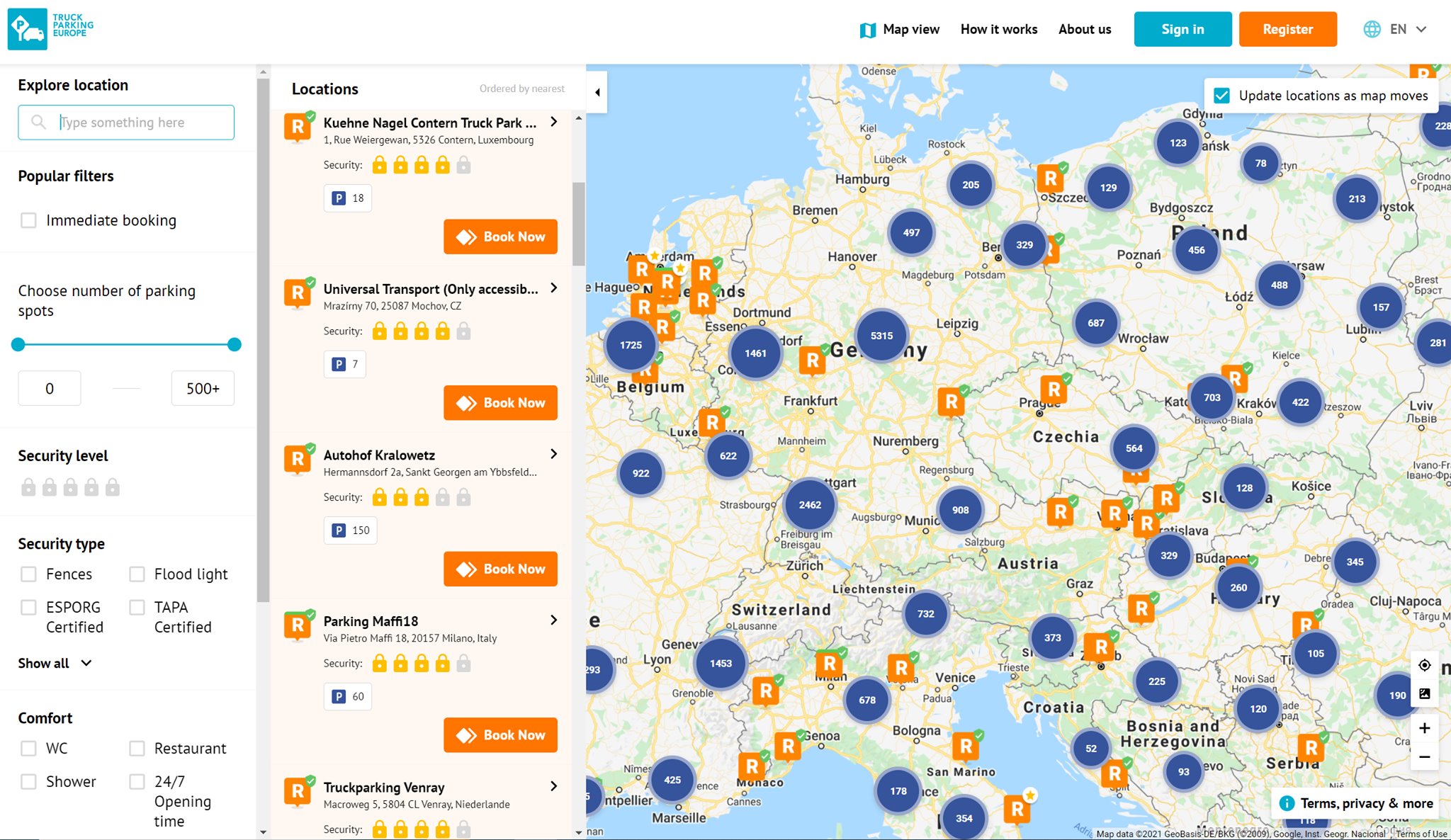The image size is (1451, 840).
Task: Enable Immediate booking filter
Action: pyautogui.click(x=28, y=220)
